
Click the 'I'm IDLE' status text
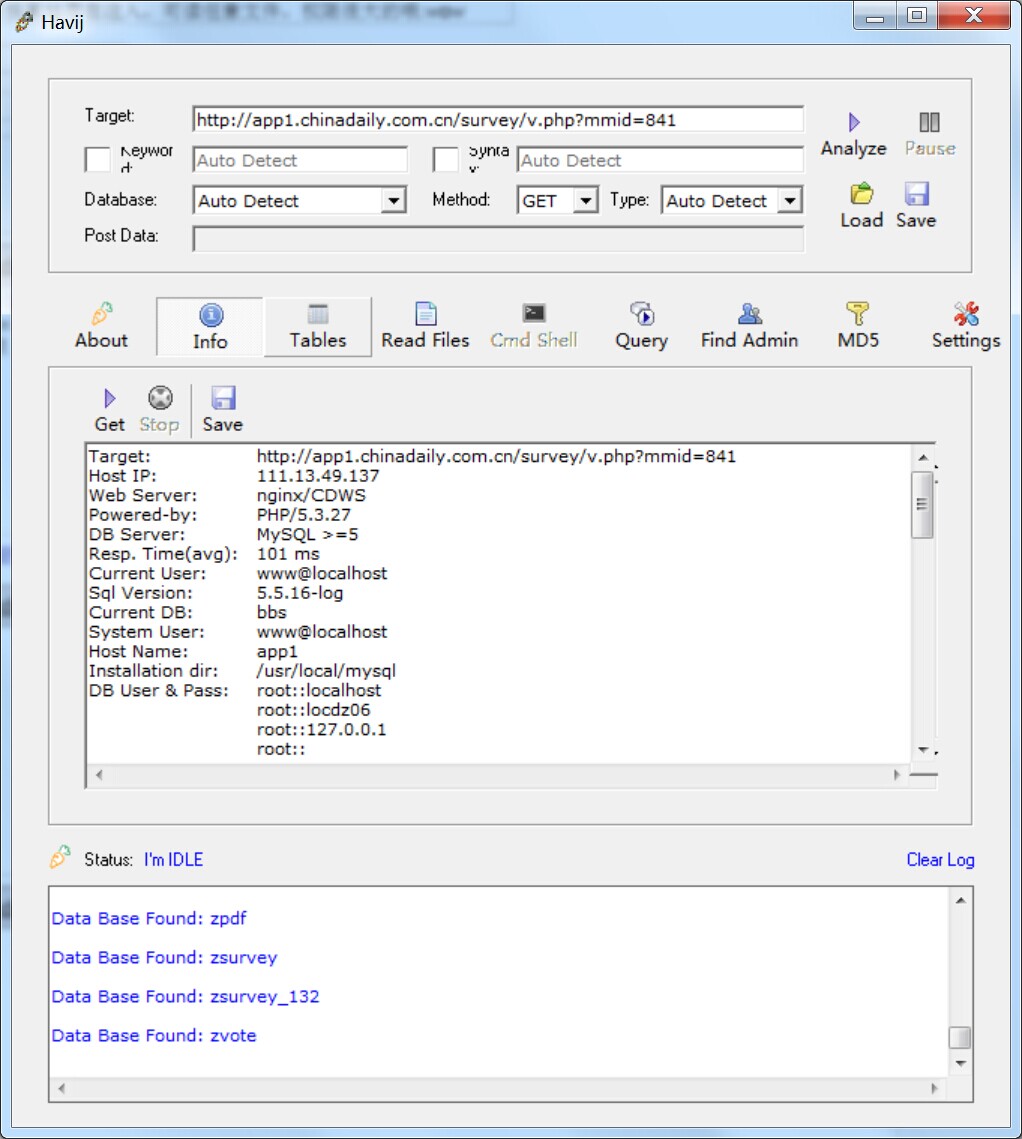click(174, 859)
